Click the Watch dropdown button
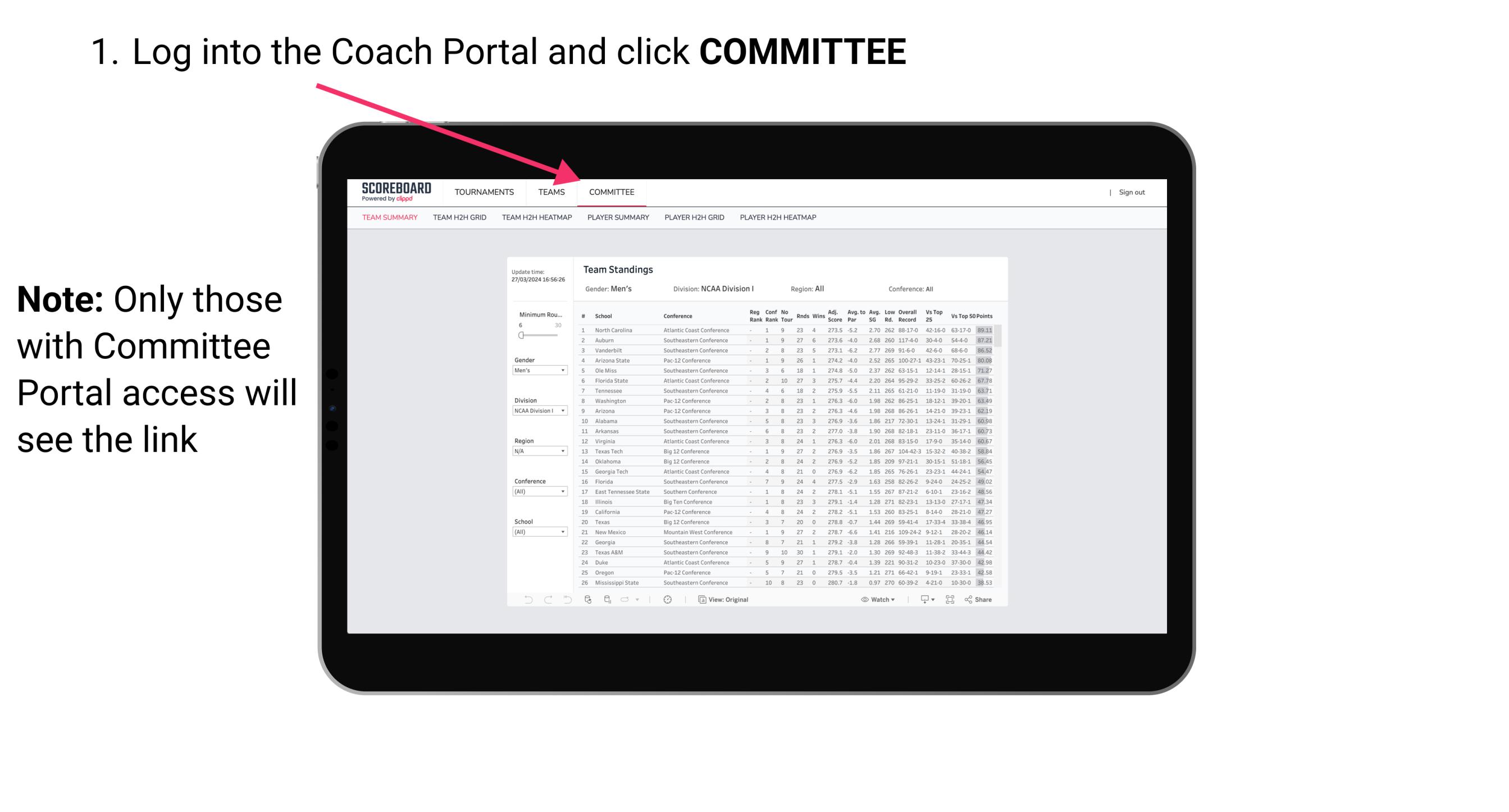 876,600
